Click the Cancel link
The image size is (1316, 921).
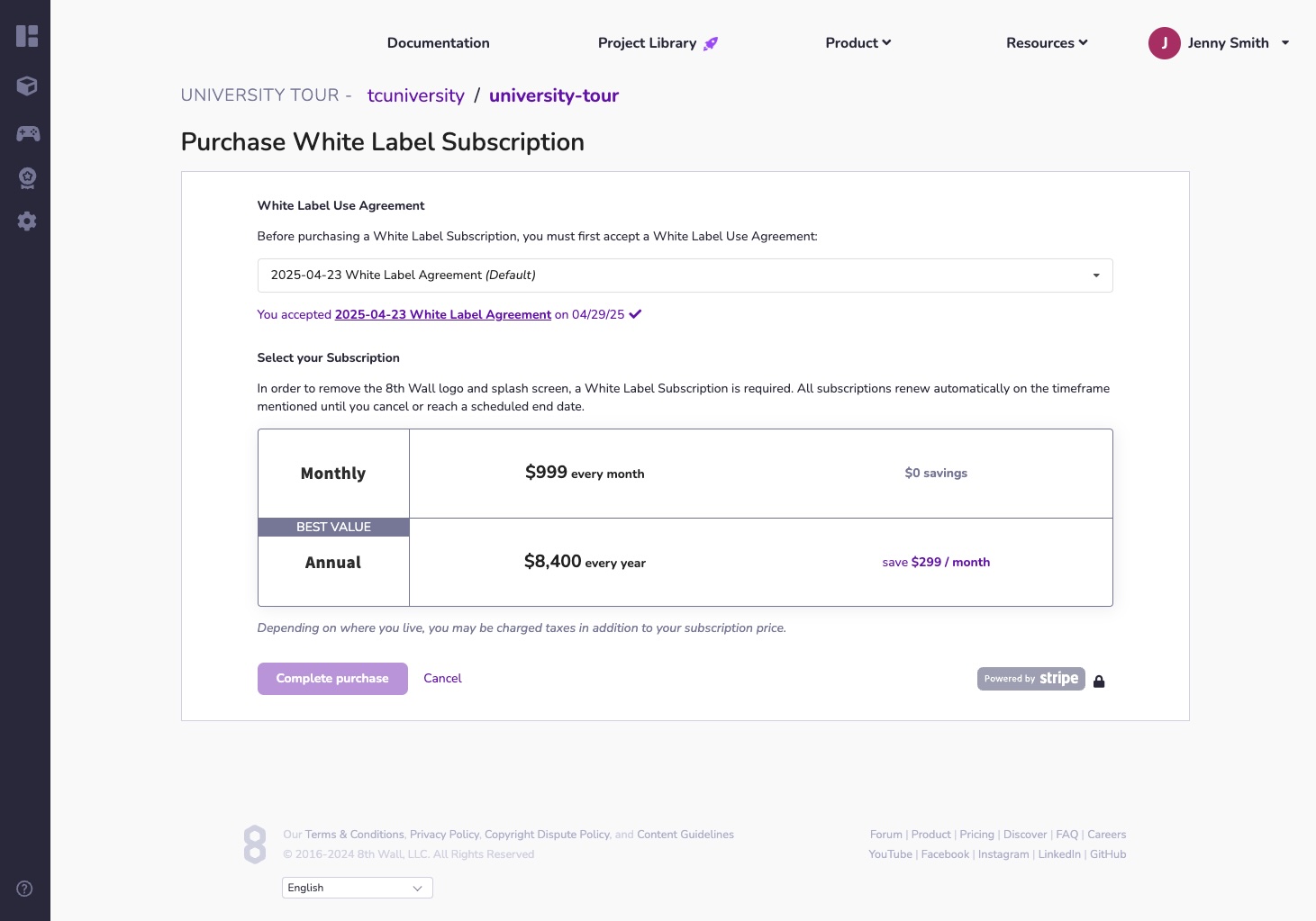click(x=442, y=679)
